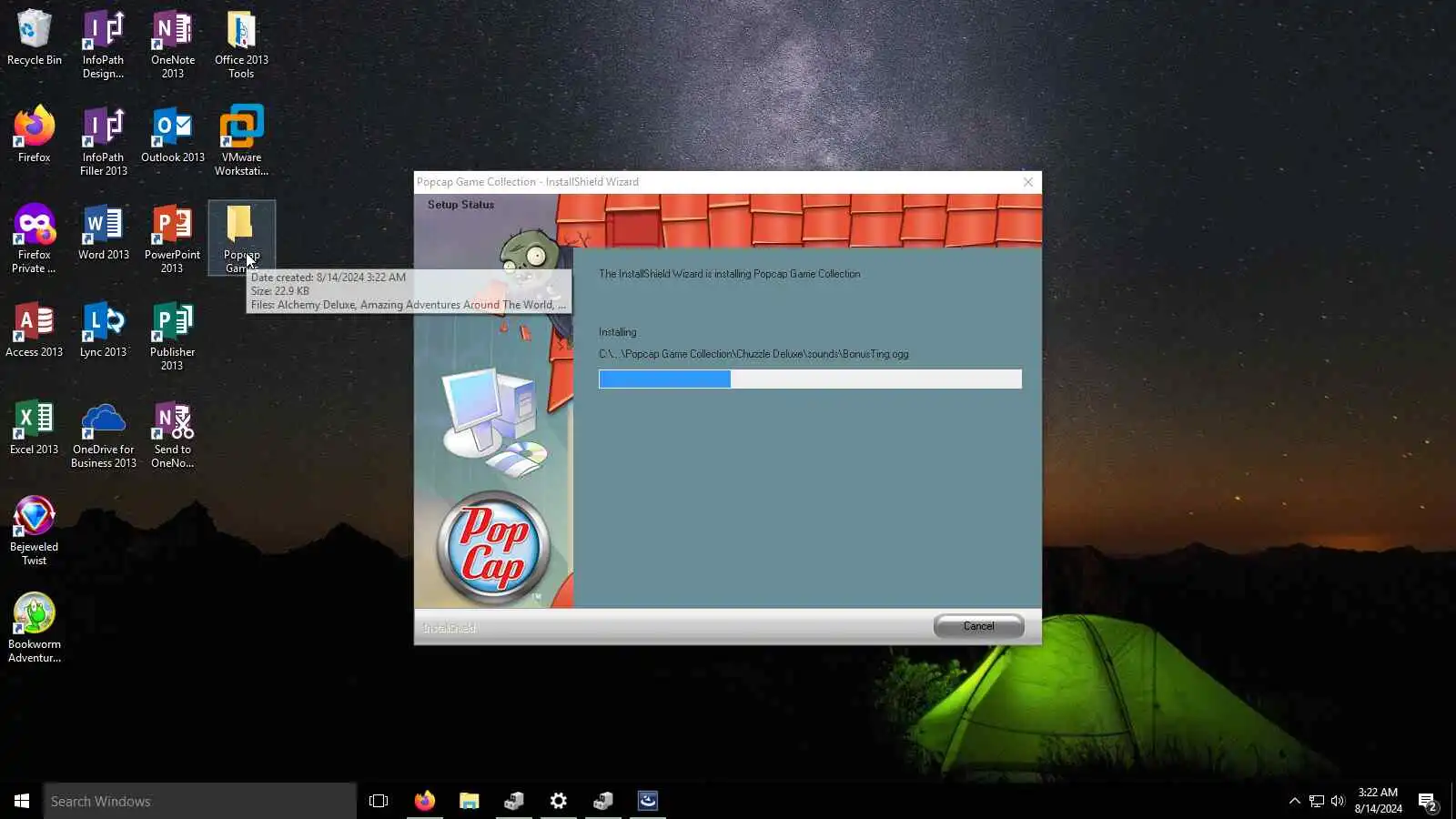Select the Send to OneNote shortcut
This screenshot has width=1456, height=819.
click(173, 433)
